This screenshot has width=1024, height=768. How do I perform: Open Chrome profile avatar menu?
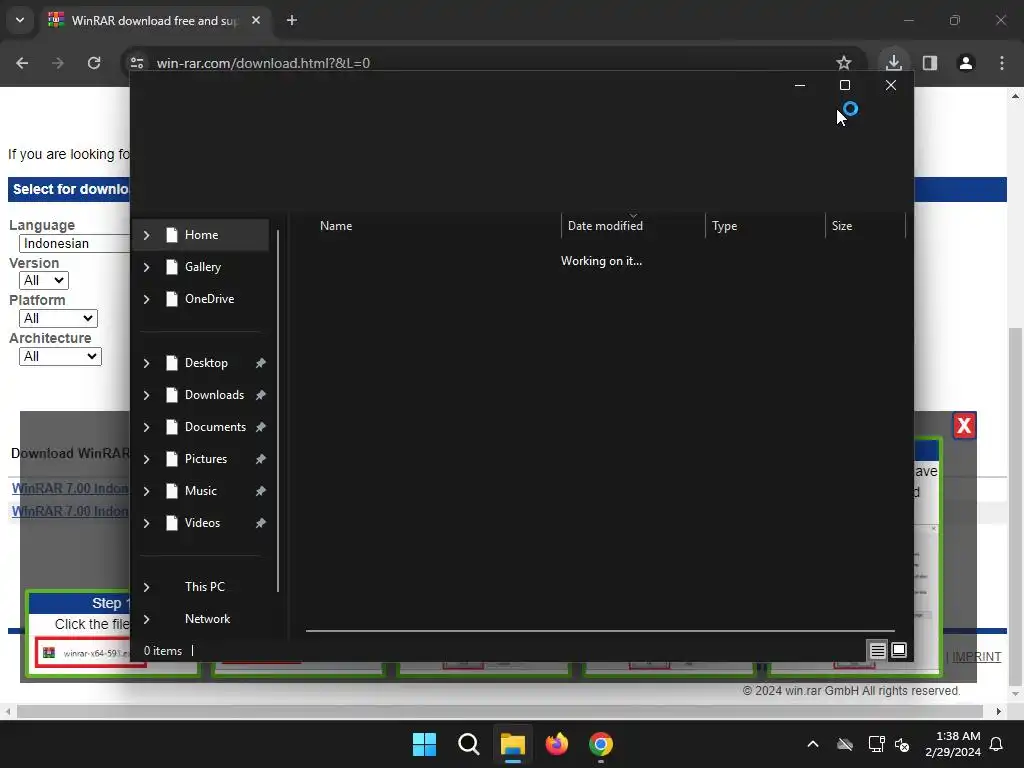tap(965, 63)
